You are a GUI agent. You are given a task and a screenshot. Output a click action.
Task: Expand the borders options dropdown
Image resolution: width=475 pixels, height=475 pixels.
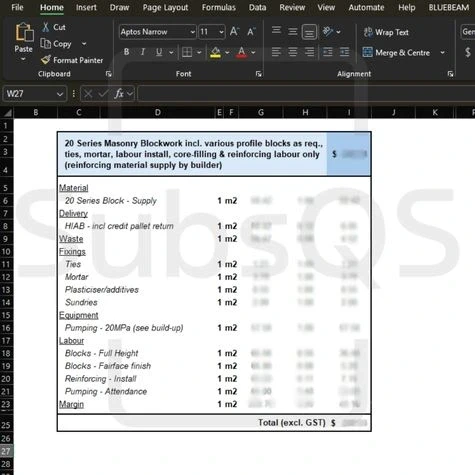[x=199, y=52]
